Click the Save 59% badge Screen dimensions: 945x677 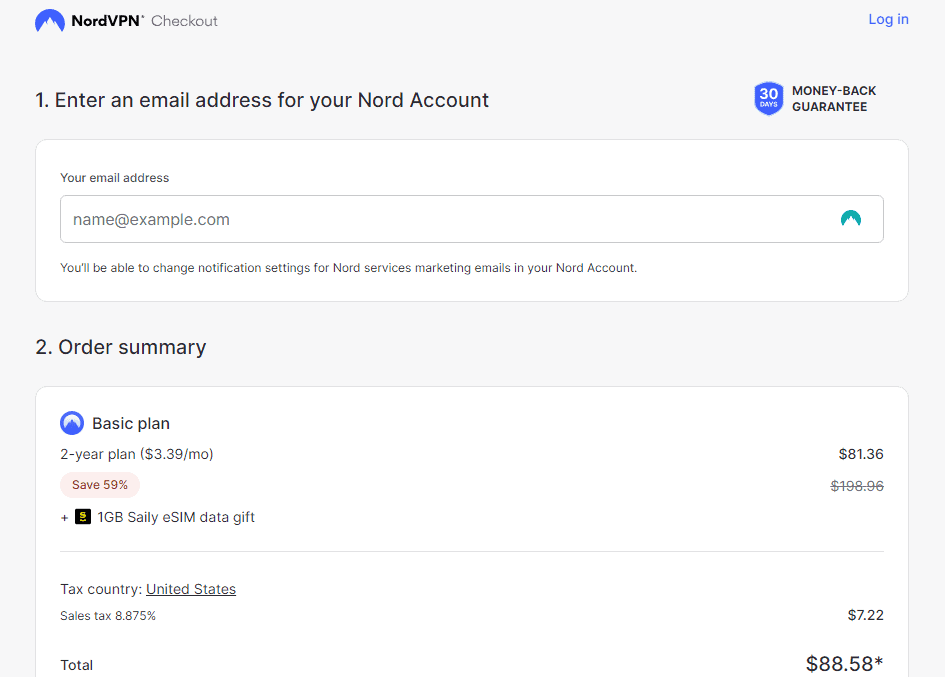tap(100, 485)
